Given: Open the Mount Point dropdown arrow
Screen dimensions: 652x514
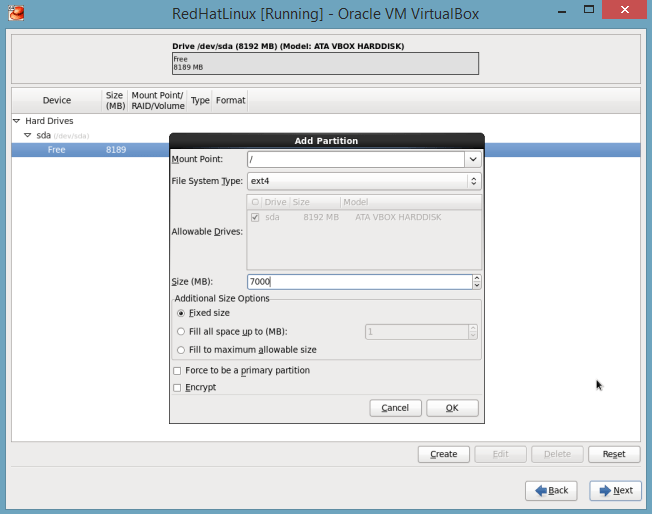Looking at the screenshot, I should 473,159.
